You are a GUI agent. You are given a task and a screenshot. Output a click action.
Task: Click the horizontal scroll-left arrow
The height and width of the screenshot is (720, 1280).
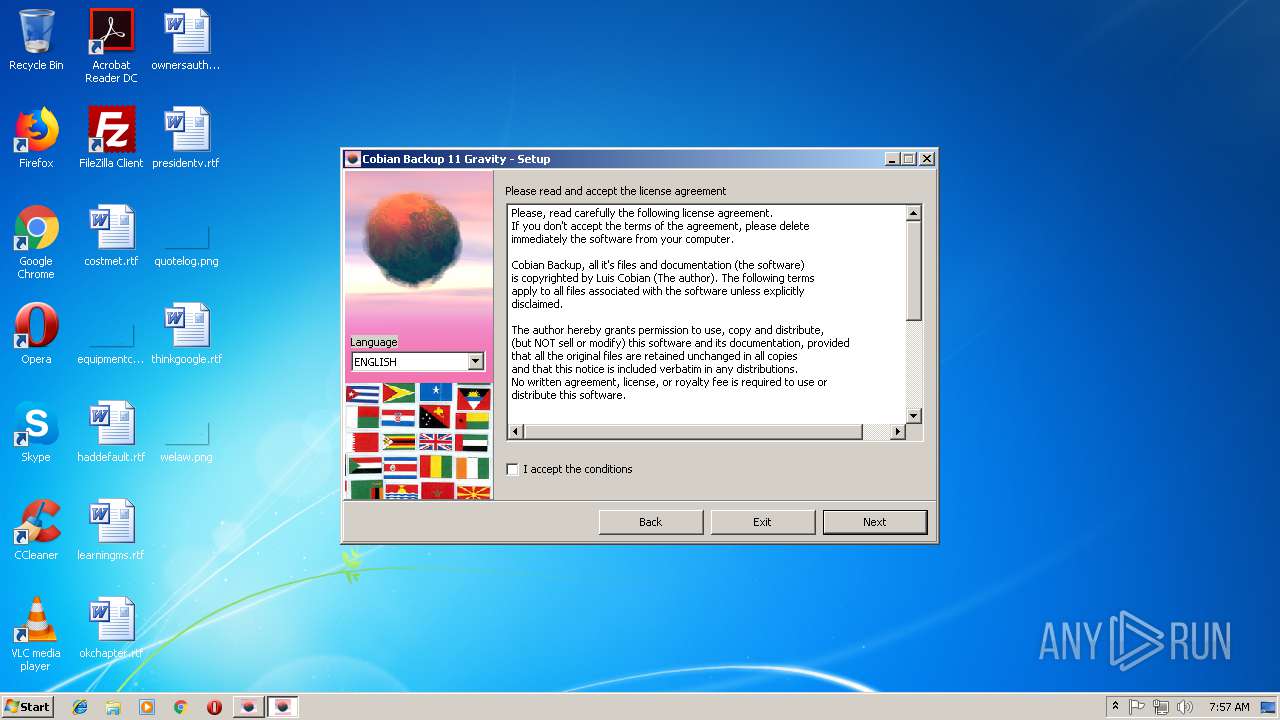coord(516,432)
